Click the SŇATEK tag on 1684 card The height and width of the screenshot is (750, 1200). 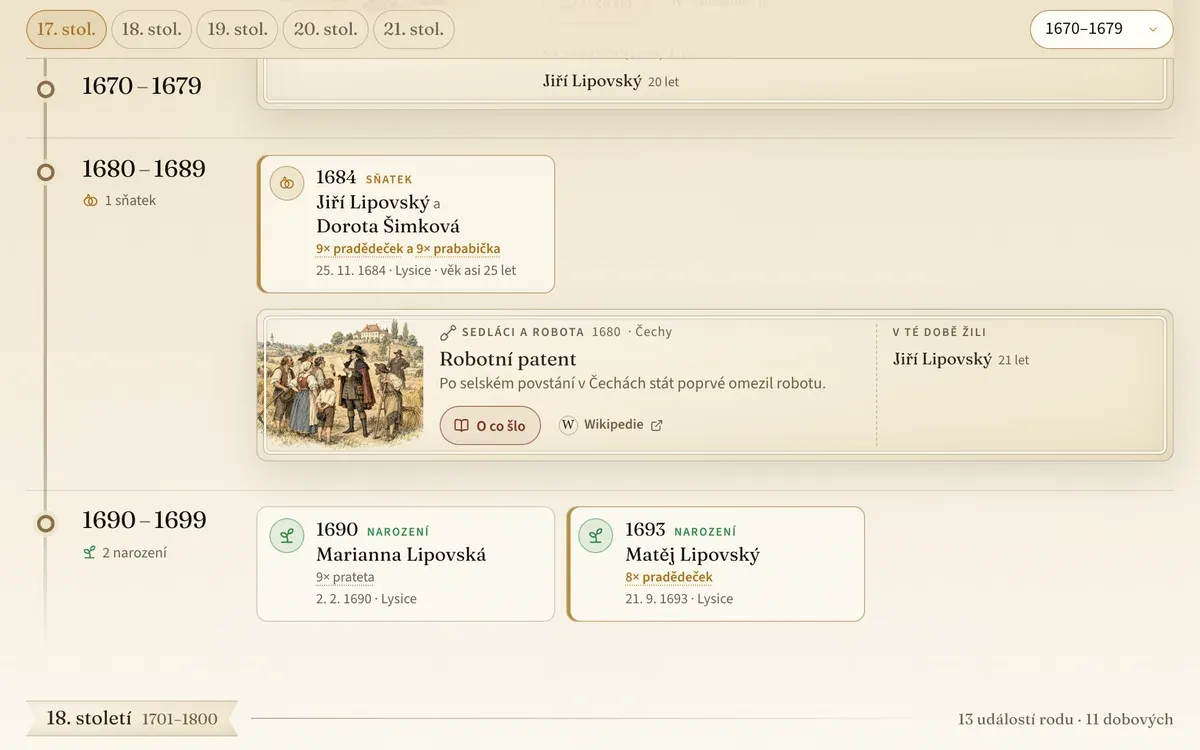[x=389, y=180]
